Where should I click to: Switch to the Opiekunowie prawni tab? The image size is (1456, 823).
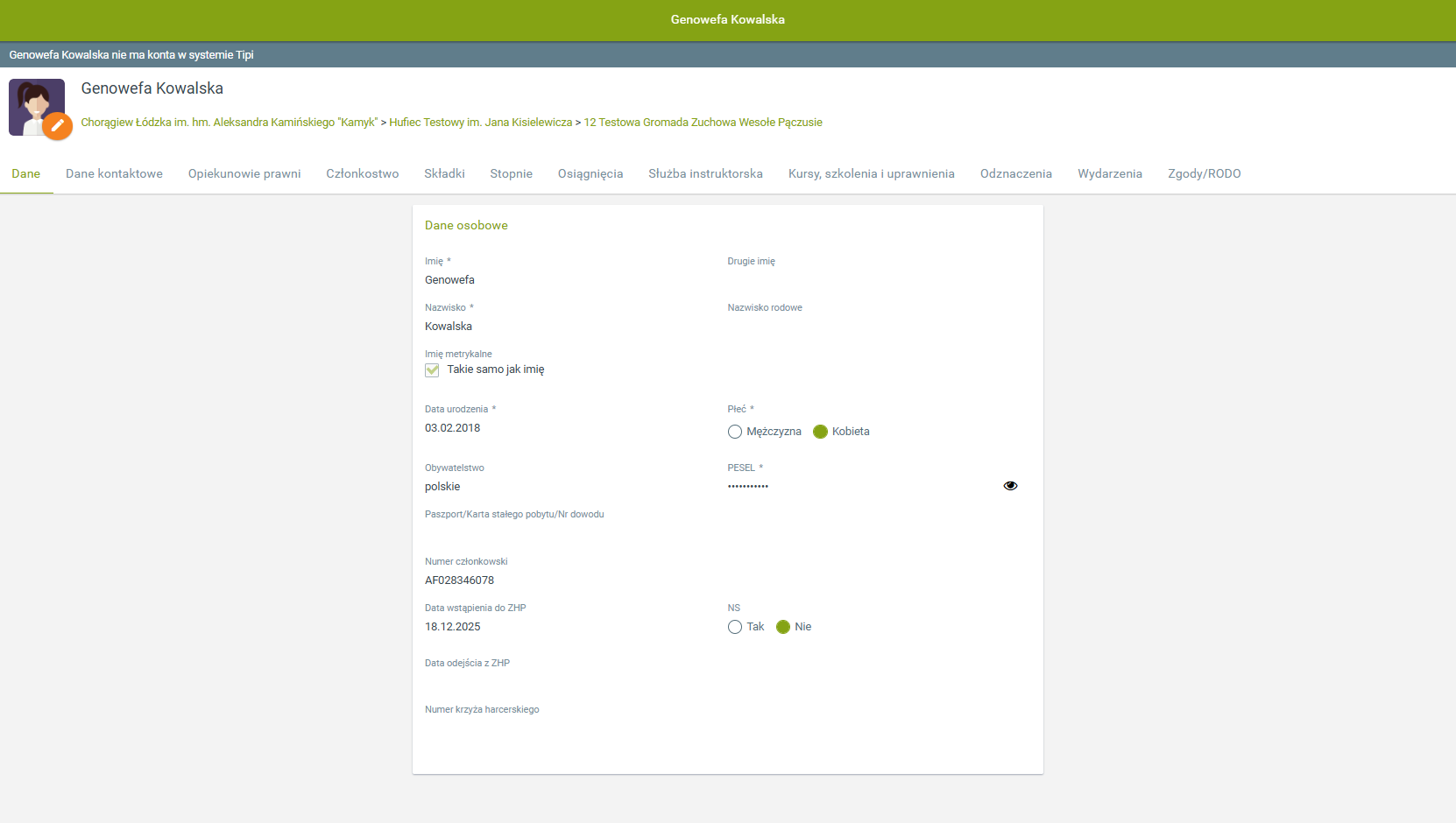click(x=244, y=173)
